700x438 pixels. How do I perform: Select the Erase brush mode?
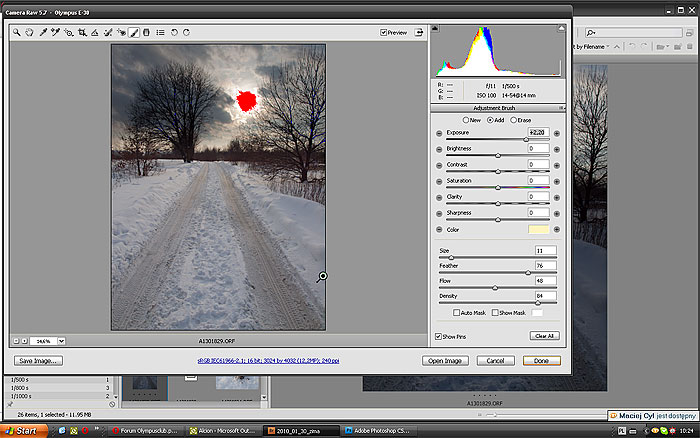pyautogui.click(x=513, y=120)
